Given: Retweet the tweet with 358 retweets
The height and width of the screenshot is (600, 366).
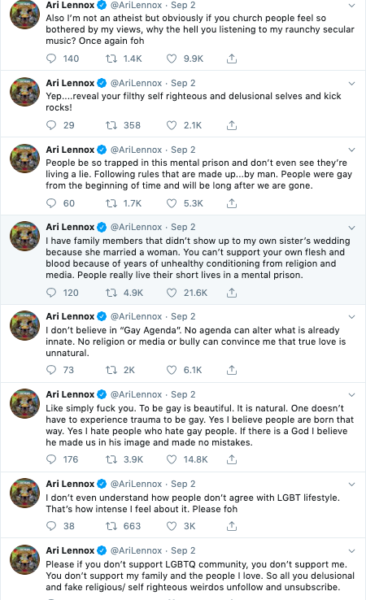Looking at the screenshot, I should [111, 125].
